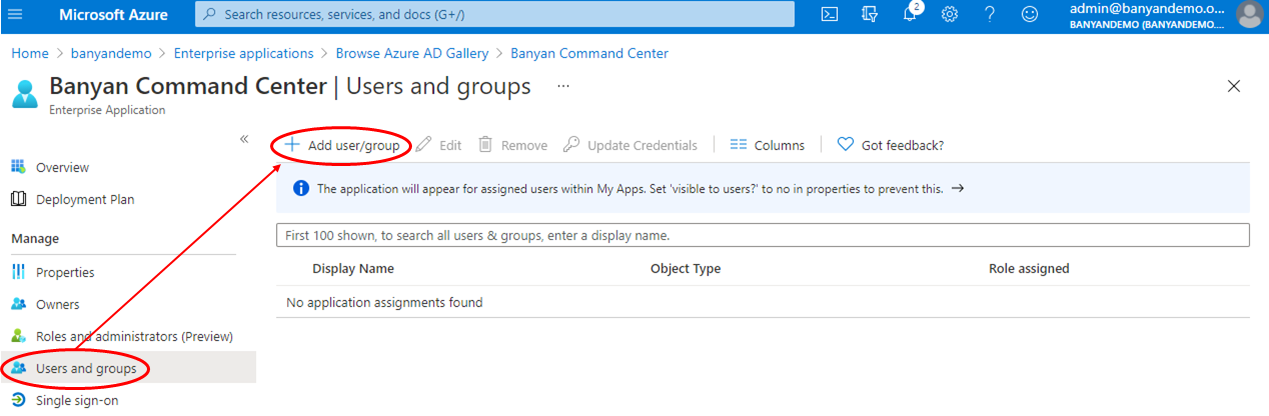Open the Settings gear icon
The height and width of the screenshot is (416, 1269).
point(950,14)
